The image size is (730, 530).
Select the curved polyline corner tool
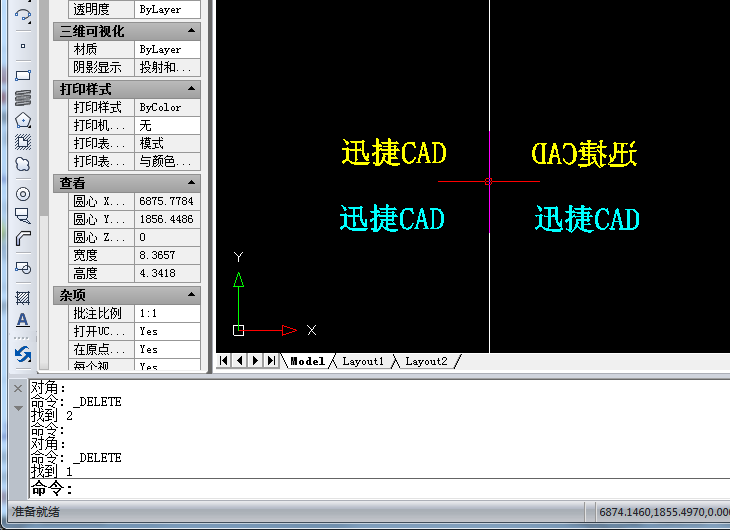point(23,238)
